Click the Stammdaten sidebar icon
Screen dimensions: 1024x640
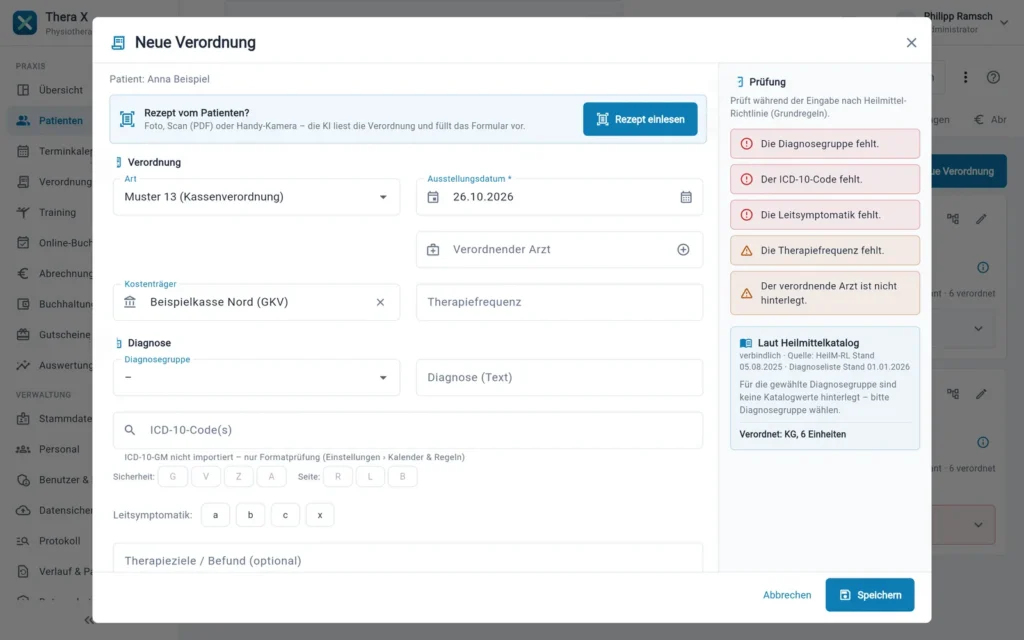coord(23,419)
